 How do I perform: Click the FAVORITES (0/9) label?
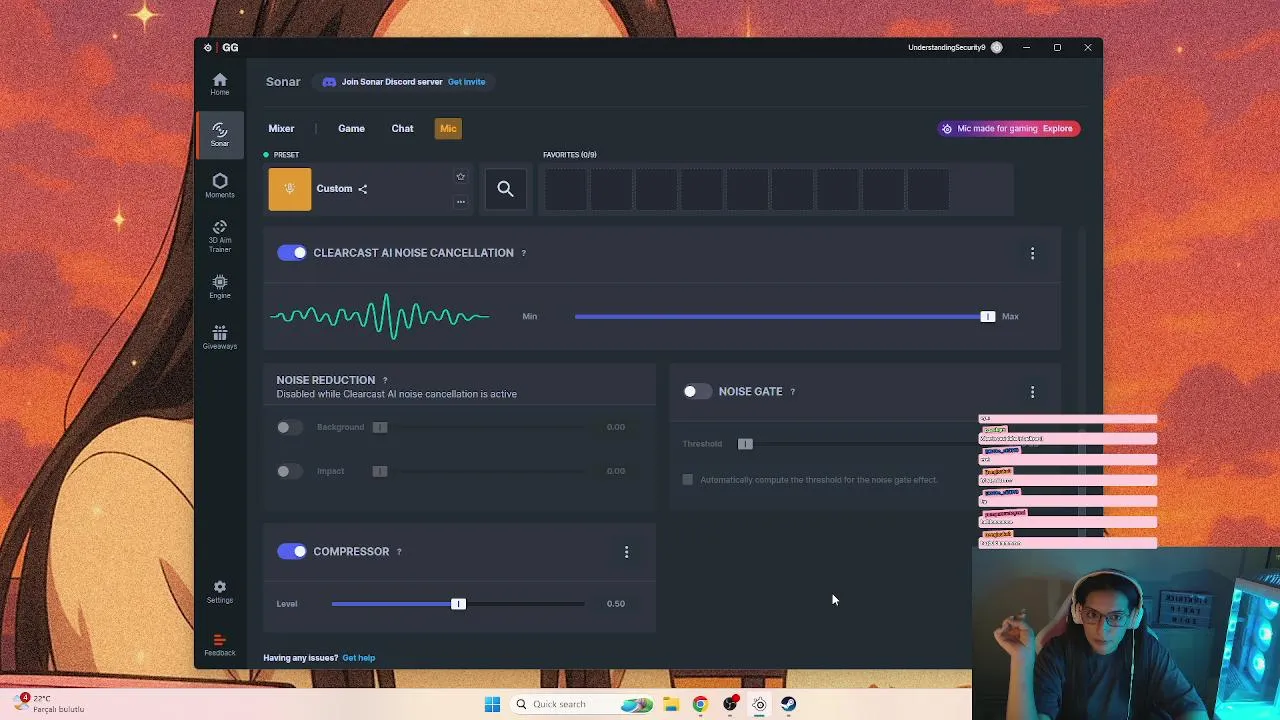pyautogui.click(x=569, y=155)
